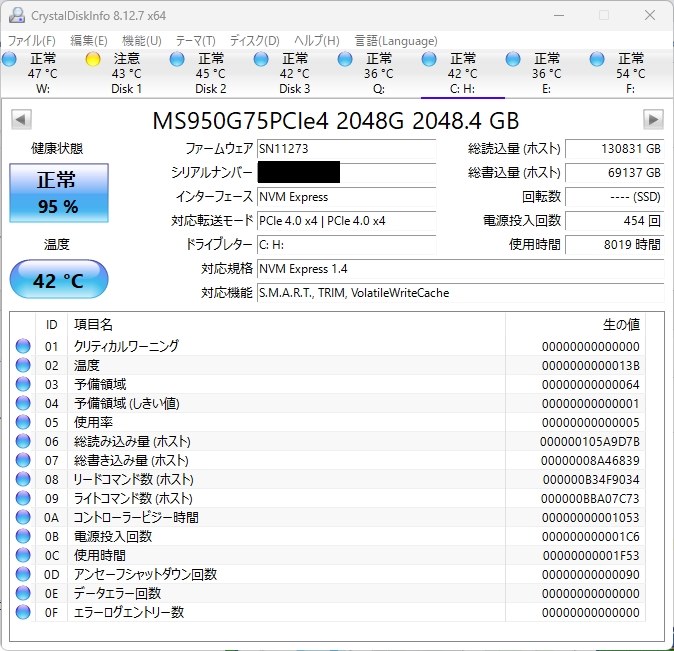Select the E: drive tab
674x651 pixels.
(546, 73)
